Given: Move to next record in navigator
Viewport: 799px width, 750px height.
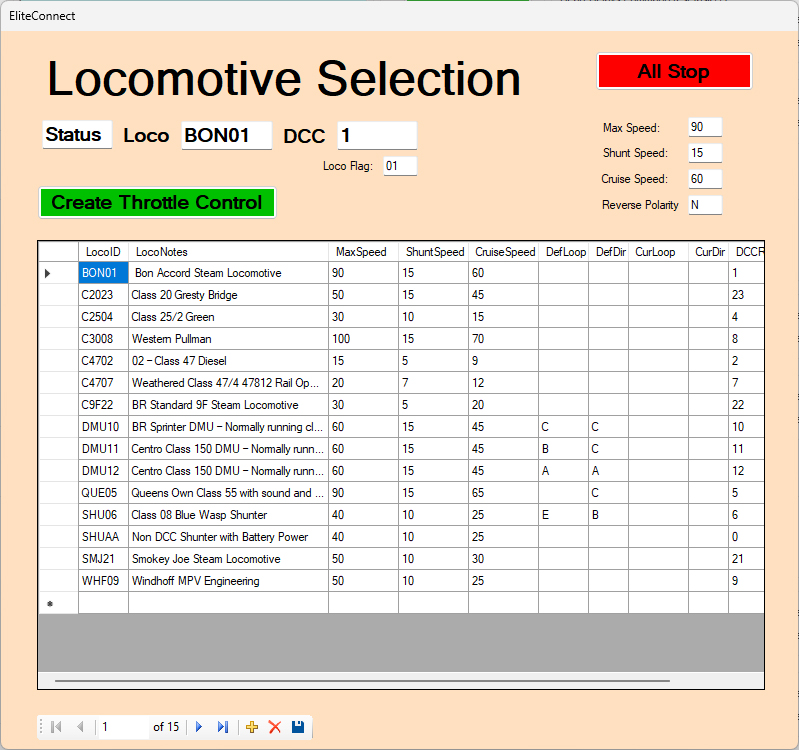Looking at the screenshot, I should pos(199,727).
